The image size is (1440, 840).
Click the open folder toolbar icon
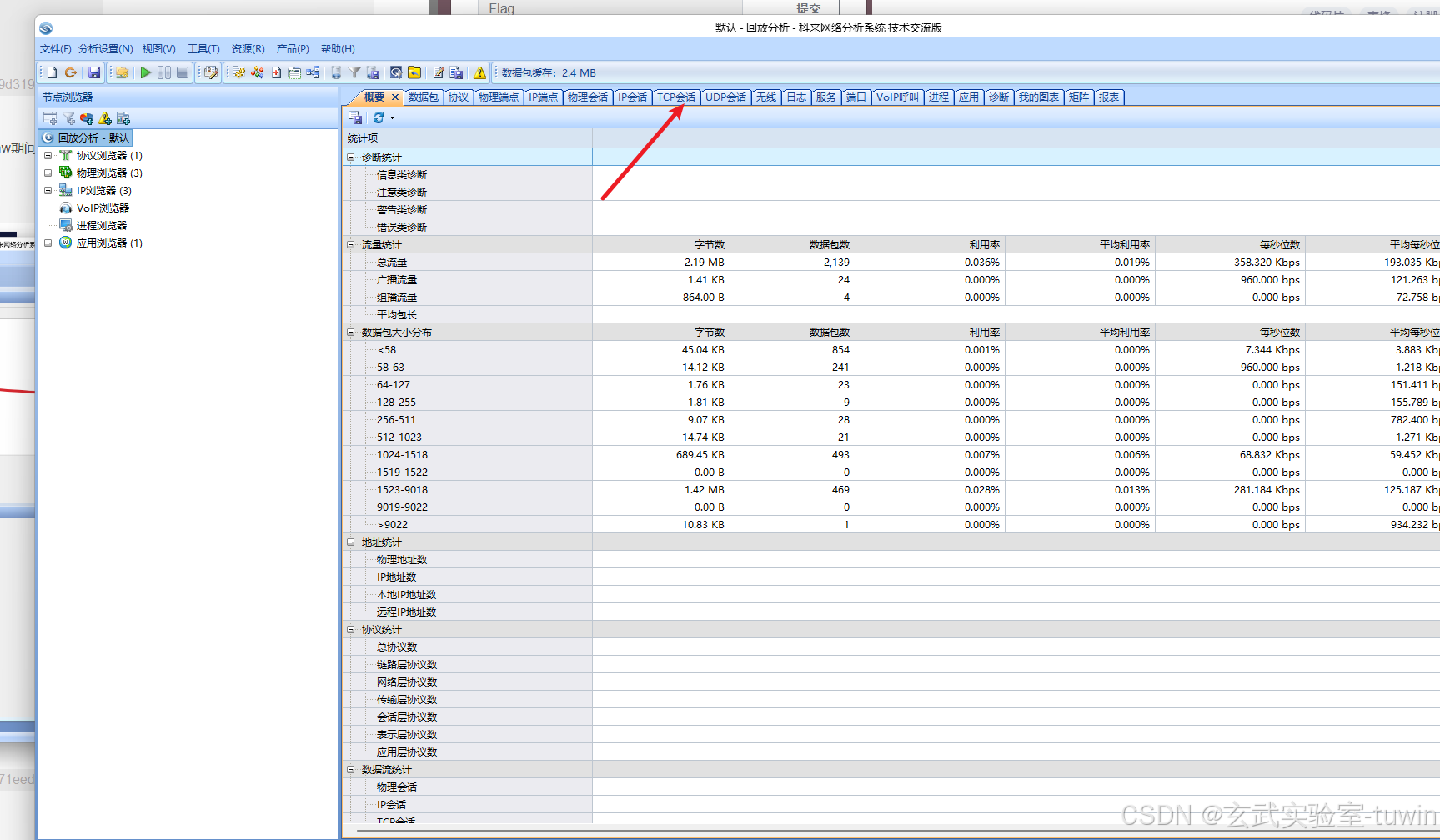[x=123, y=72]
